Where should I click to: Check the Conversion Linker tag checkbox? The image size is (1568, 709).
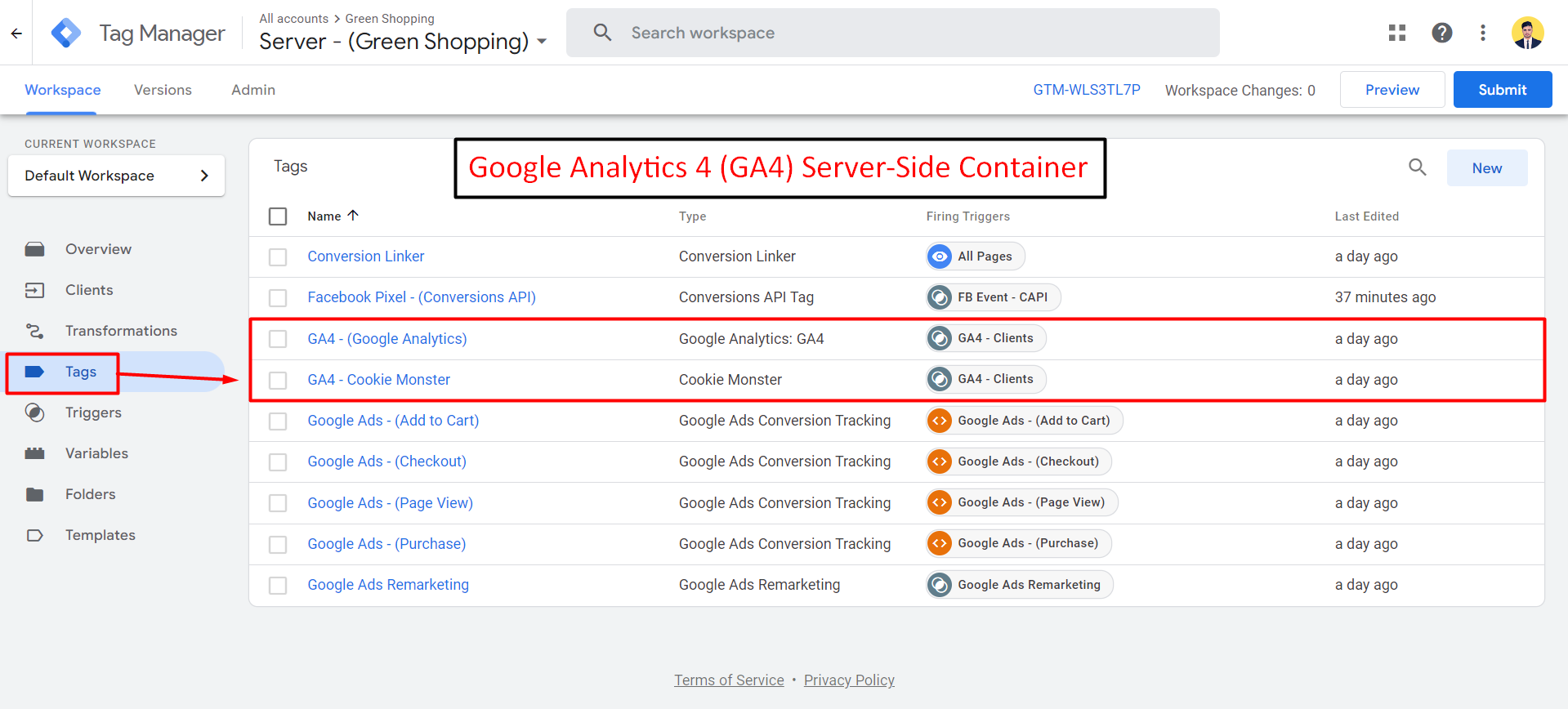pyautogui.click(x=278, y=257)
